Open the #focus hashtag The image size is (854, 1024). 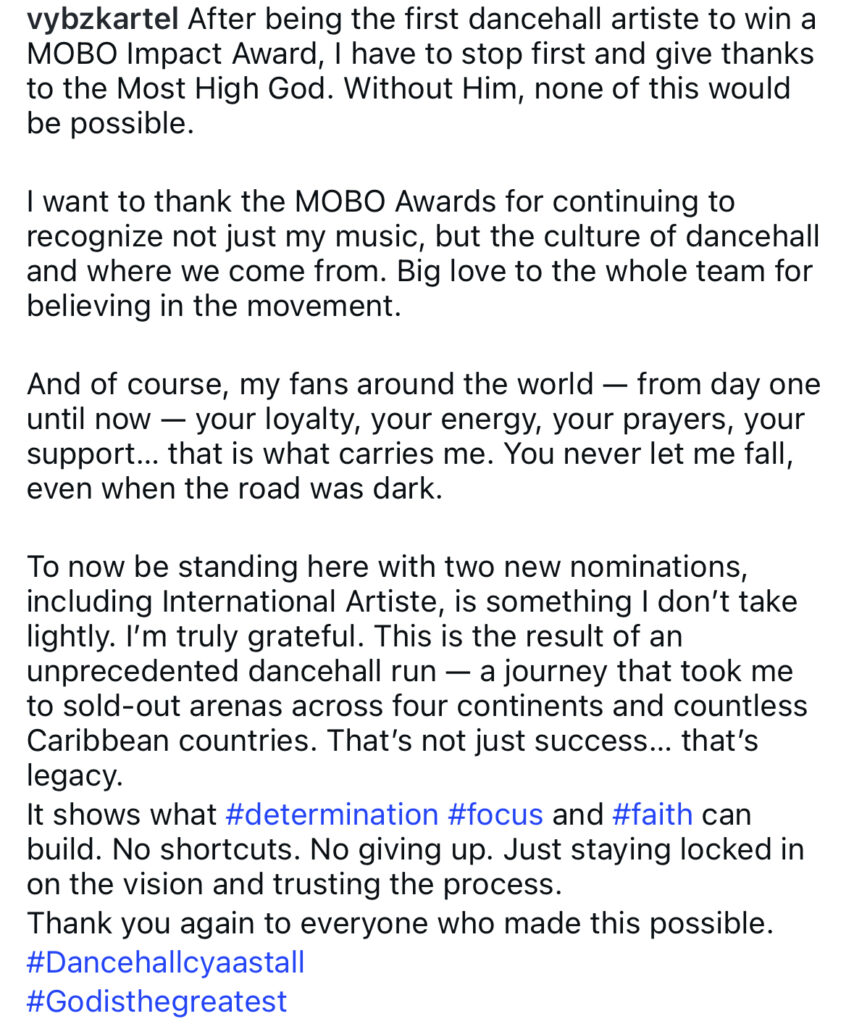(x=495, y=815)
